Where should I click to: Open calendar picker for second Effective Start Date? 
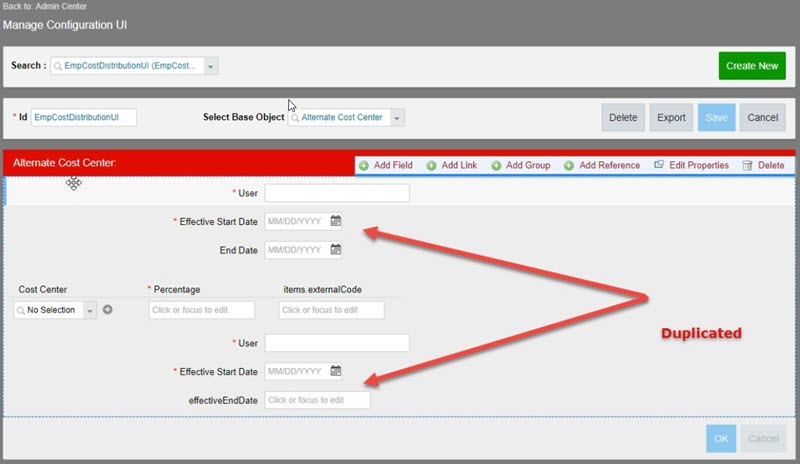(336, 371)
